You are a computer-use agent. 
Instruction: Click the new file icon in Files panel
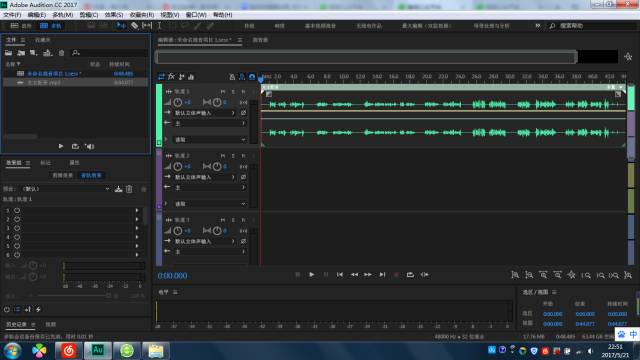pyautogui.click(x=33, y=53)
